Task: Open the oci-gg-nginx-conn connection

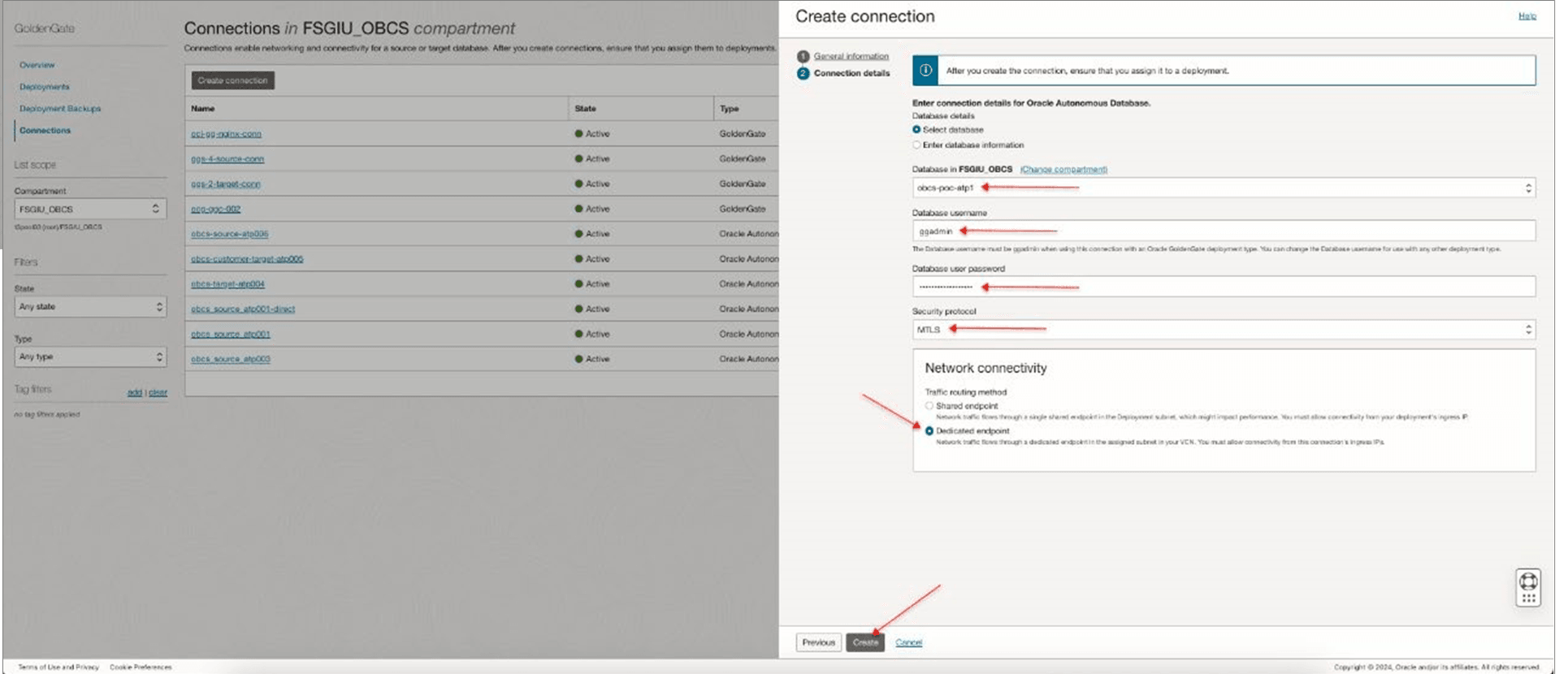Action: tap(227, 134)
